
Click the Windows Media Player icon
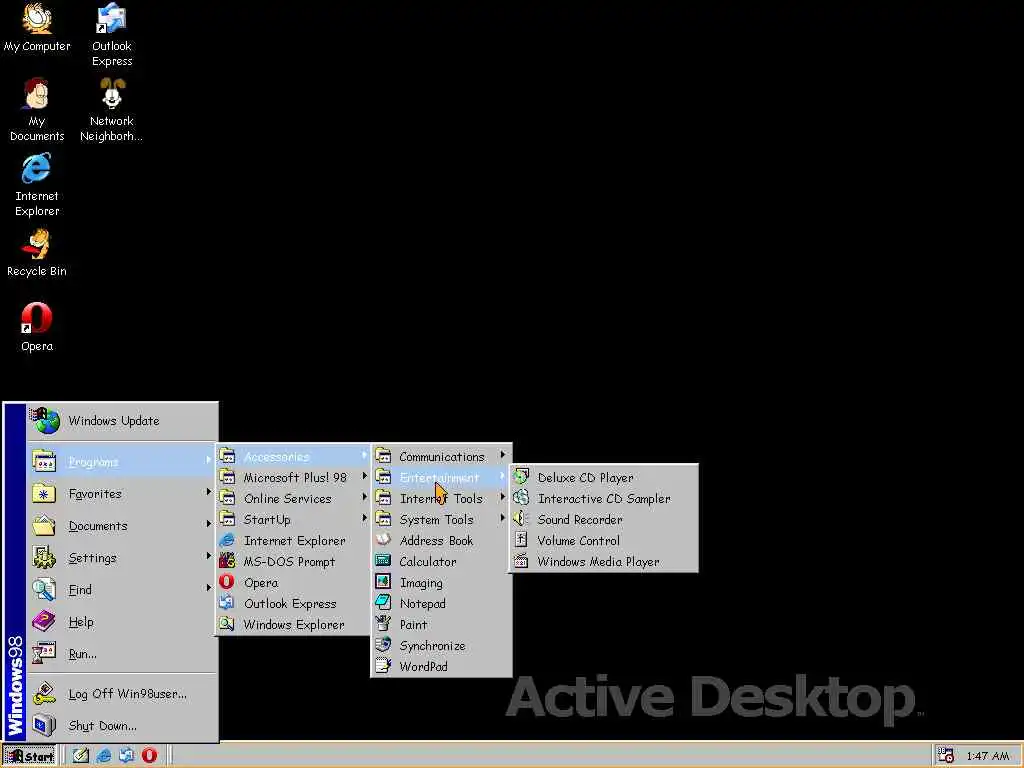click(521, 561)
